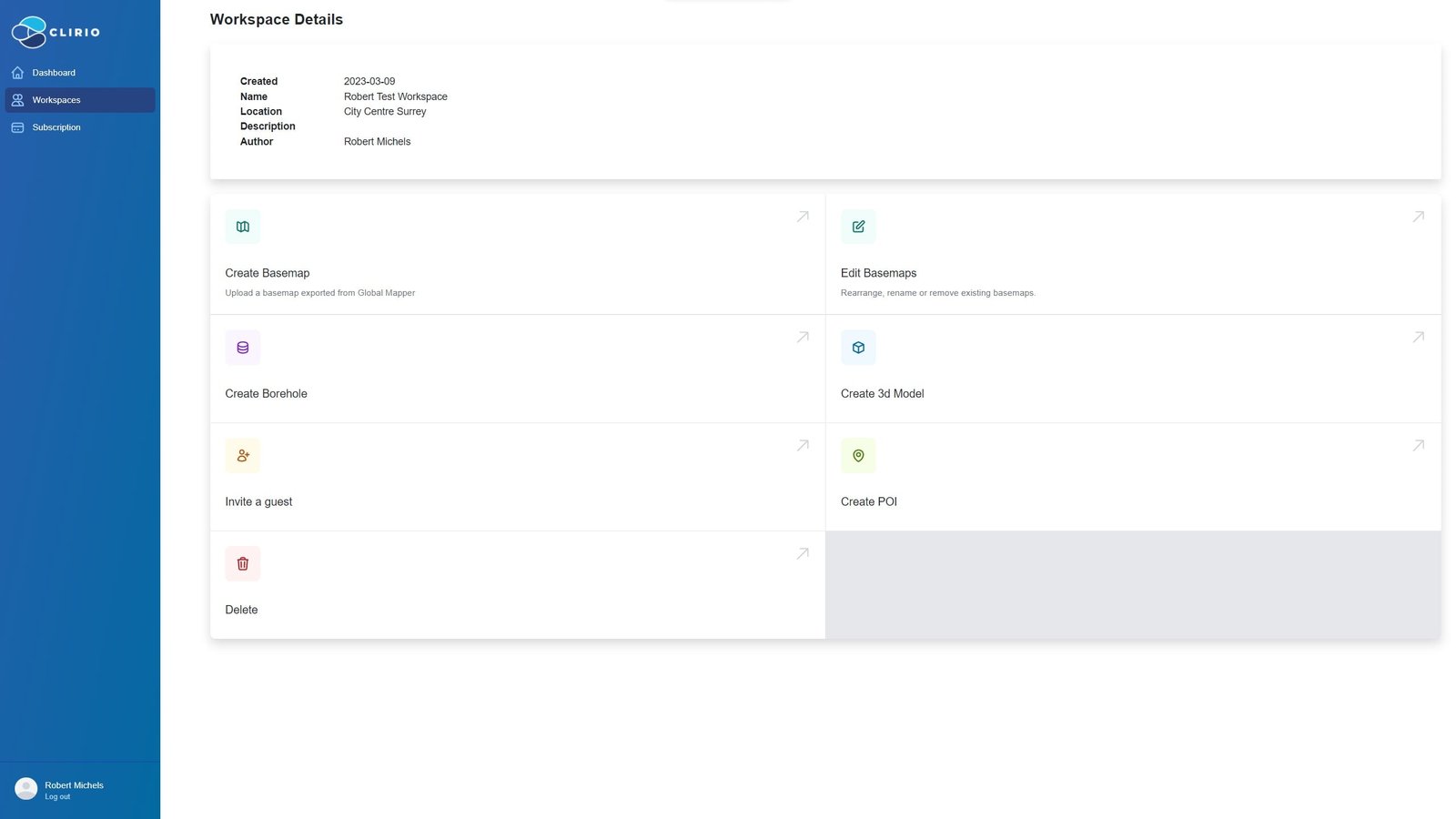Click the Location field label
Image resolution: width=1456 pixels, height=819 pixels.
(x=261, y=111)
